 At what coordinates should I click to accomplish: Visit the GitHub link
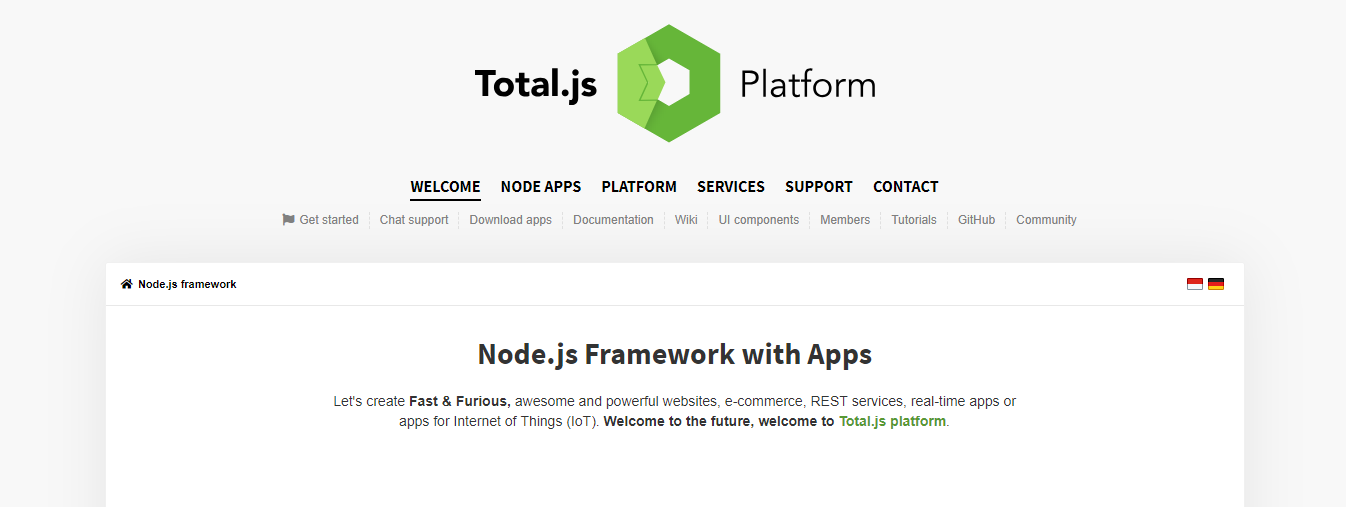pyautogui.click(x=976, y=220)
